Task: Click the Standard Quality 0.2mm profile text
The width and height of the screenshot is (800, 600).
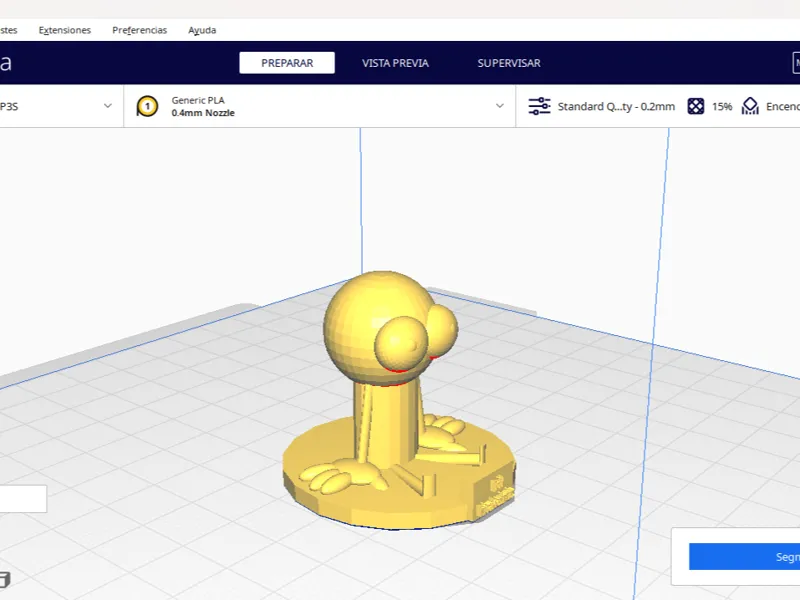Action: click(x=616, y=106)
